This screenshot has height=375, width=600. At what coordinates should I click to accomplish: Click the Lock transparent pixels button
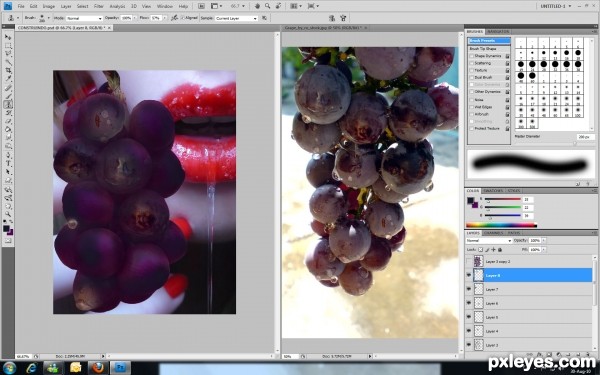coord(480,249)
